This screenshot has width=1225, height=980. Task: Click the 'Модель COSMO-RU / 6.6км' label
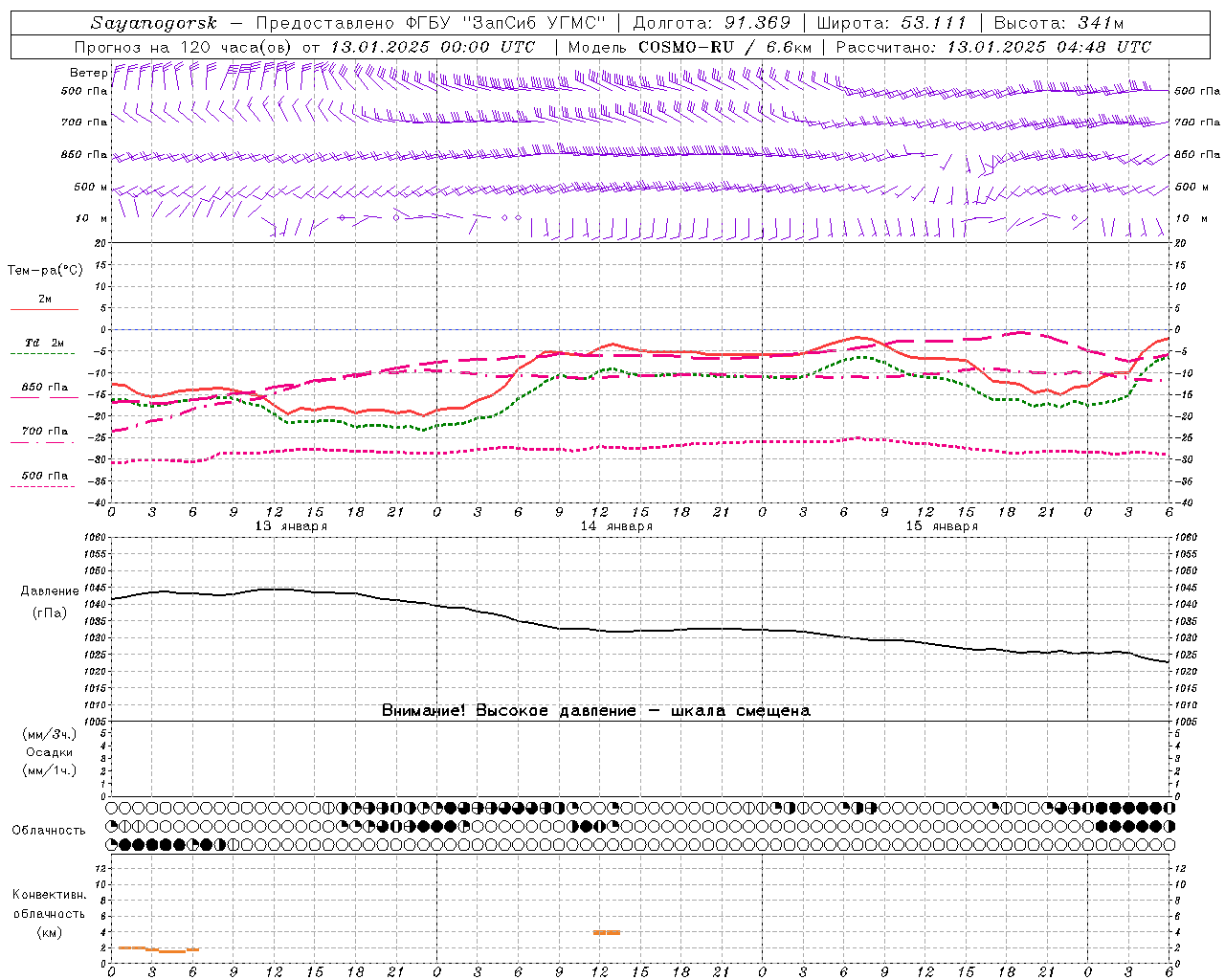(689, 47)
